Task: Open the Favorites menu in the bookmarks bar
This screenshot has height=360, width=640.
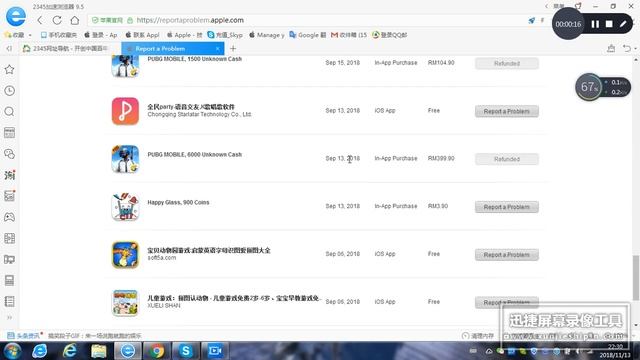Action: coord(17,35)
